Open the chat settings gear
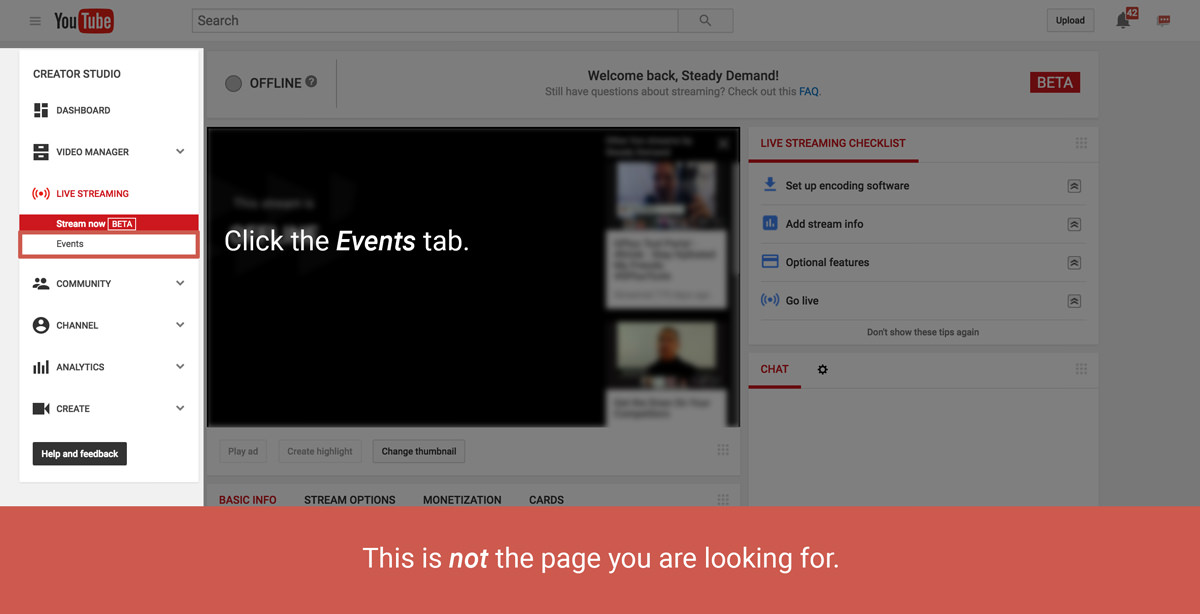This screenshot has height=614, width=1200. (822, 369)
